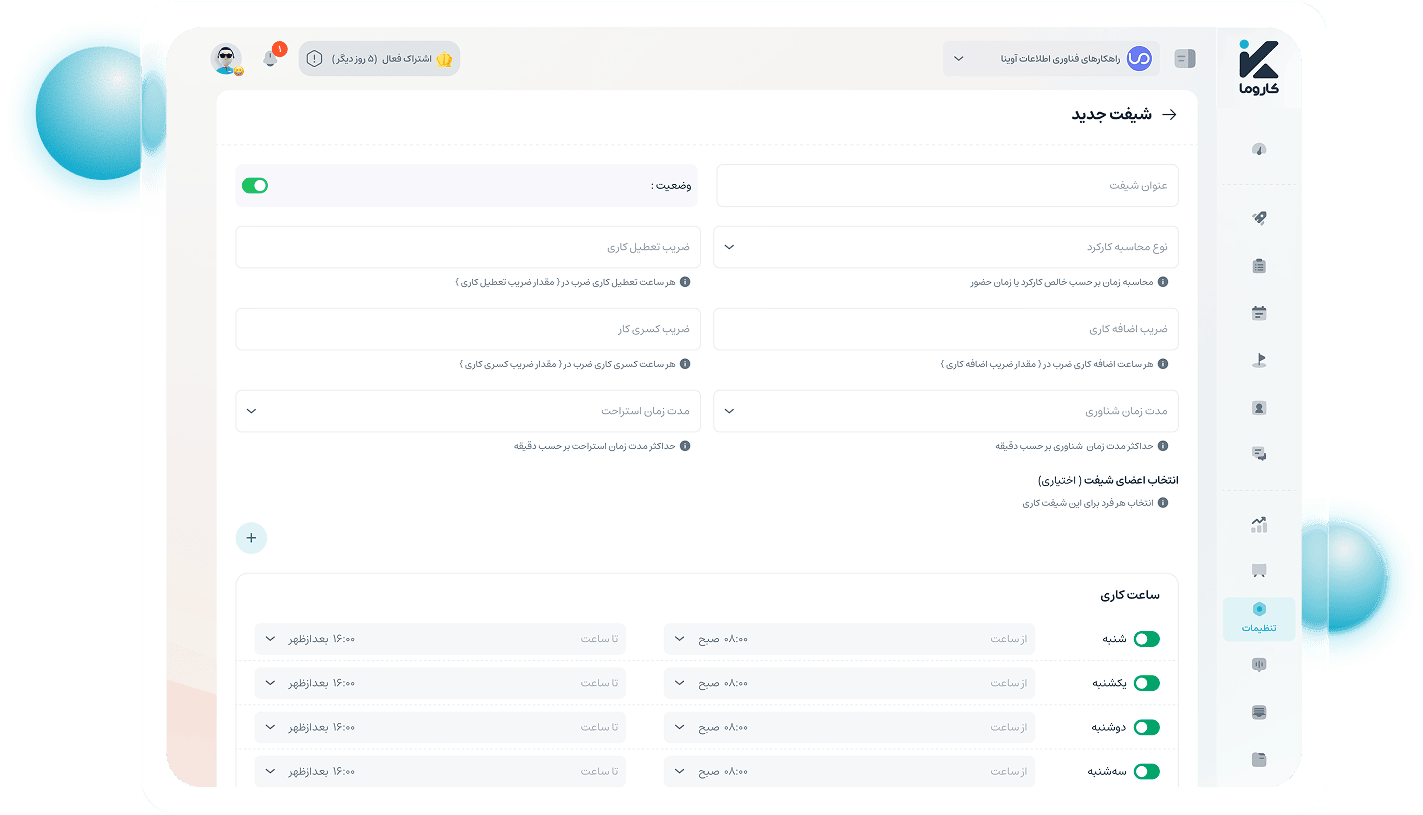1423x815 pixels.
Task: Click the ضریب تعطیل کاری input field
Action: (468, 247)
